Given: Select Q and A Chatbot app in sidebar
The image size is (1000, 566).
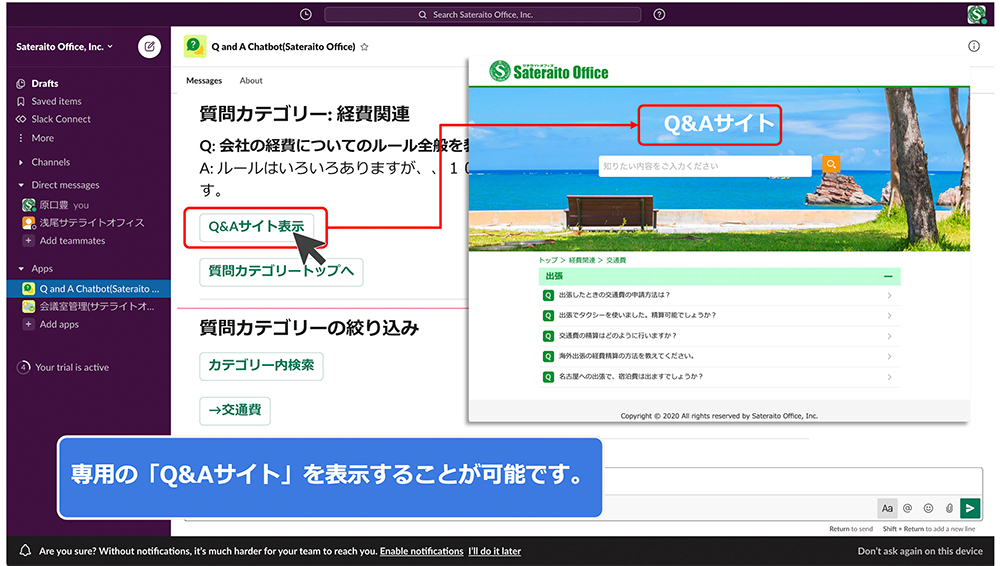Looking at the screenshot, I should pos(89,288).
